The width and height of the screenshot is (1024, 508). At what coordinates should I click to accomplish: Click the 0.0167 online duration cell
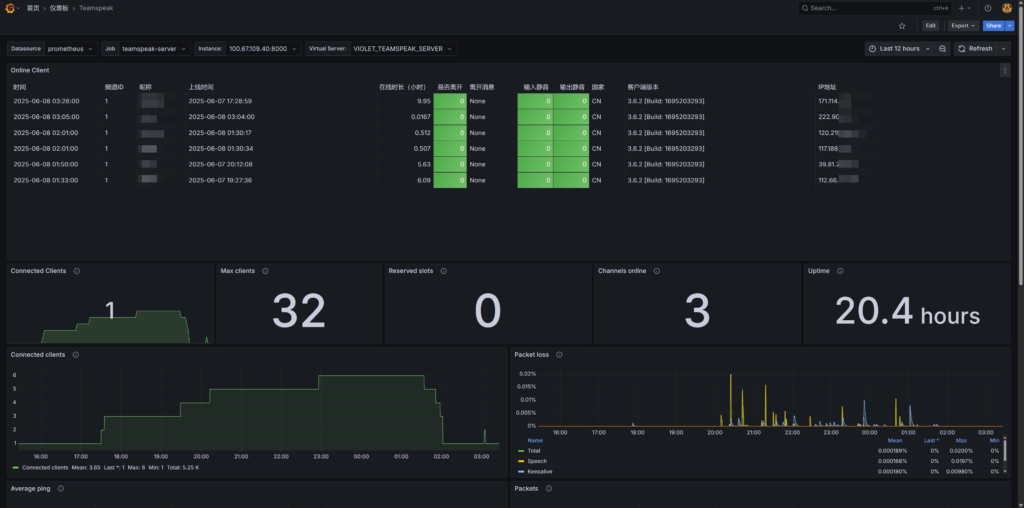tap(421, 117)
